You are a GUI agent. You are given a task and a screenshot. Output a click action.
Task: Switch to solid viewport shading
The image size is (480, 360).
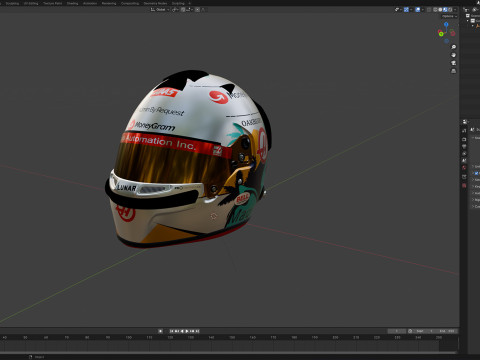440,10
